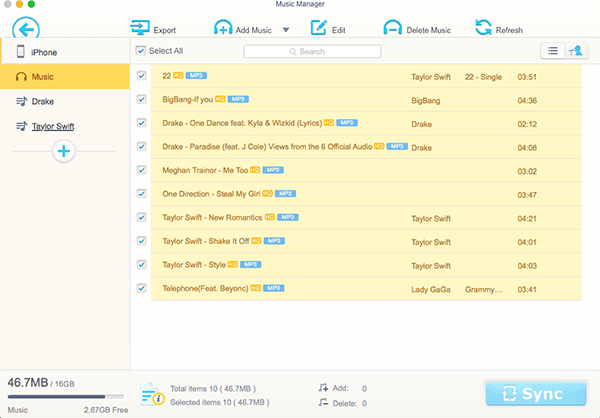
Task: Click the Drake playlist icon
Action: point(21,101)
